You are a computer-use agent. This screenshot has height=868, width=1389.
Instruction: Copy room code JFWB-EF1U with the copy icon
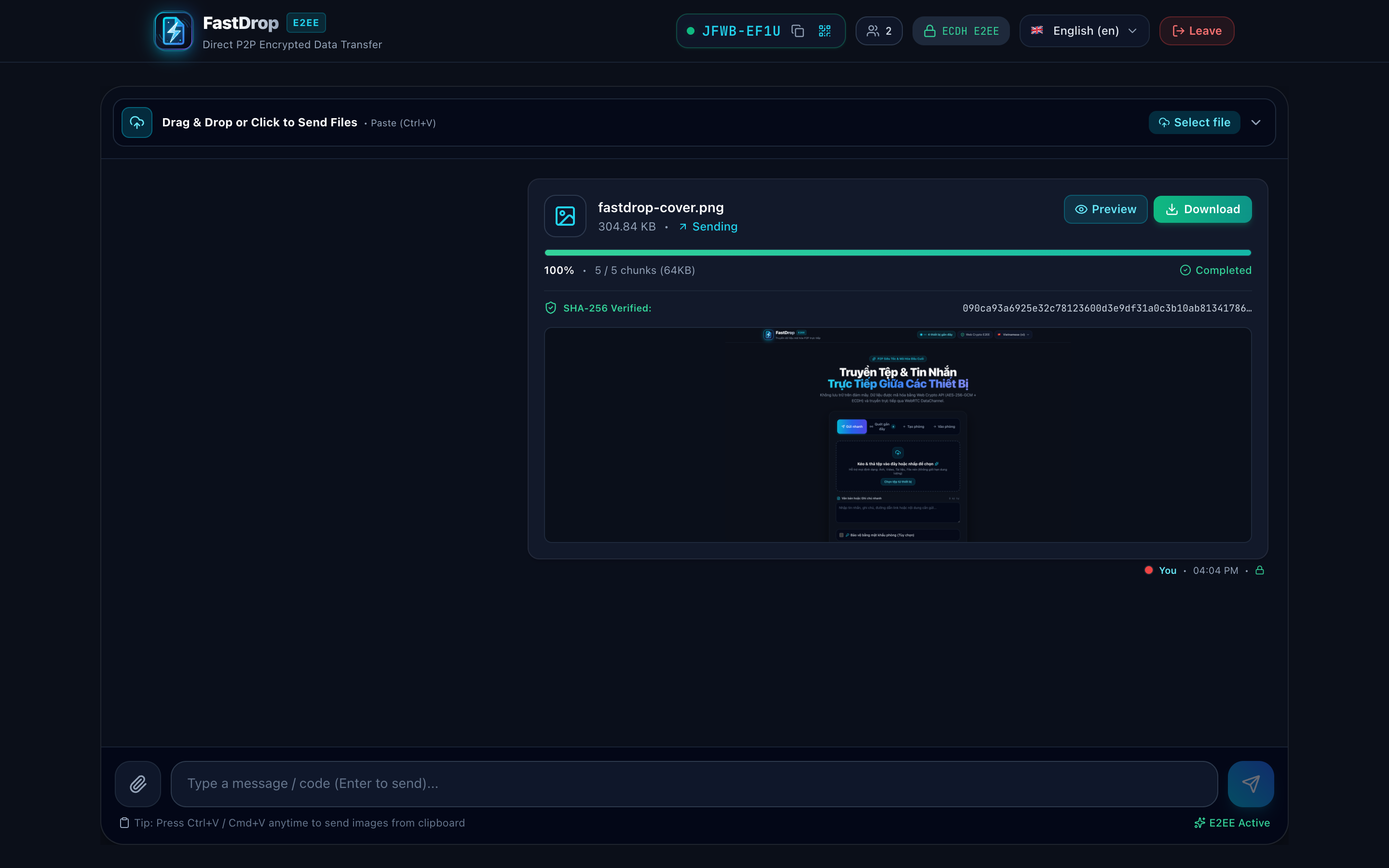[797, 31]
